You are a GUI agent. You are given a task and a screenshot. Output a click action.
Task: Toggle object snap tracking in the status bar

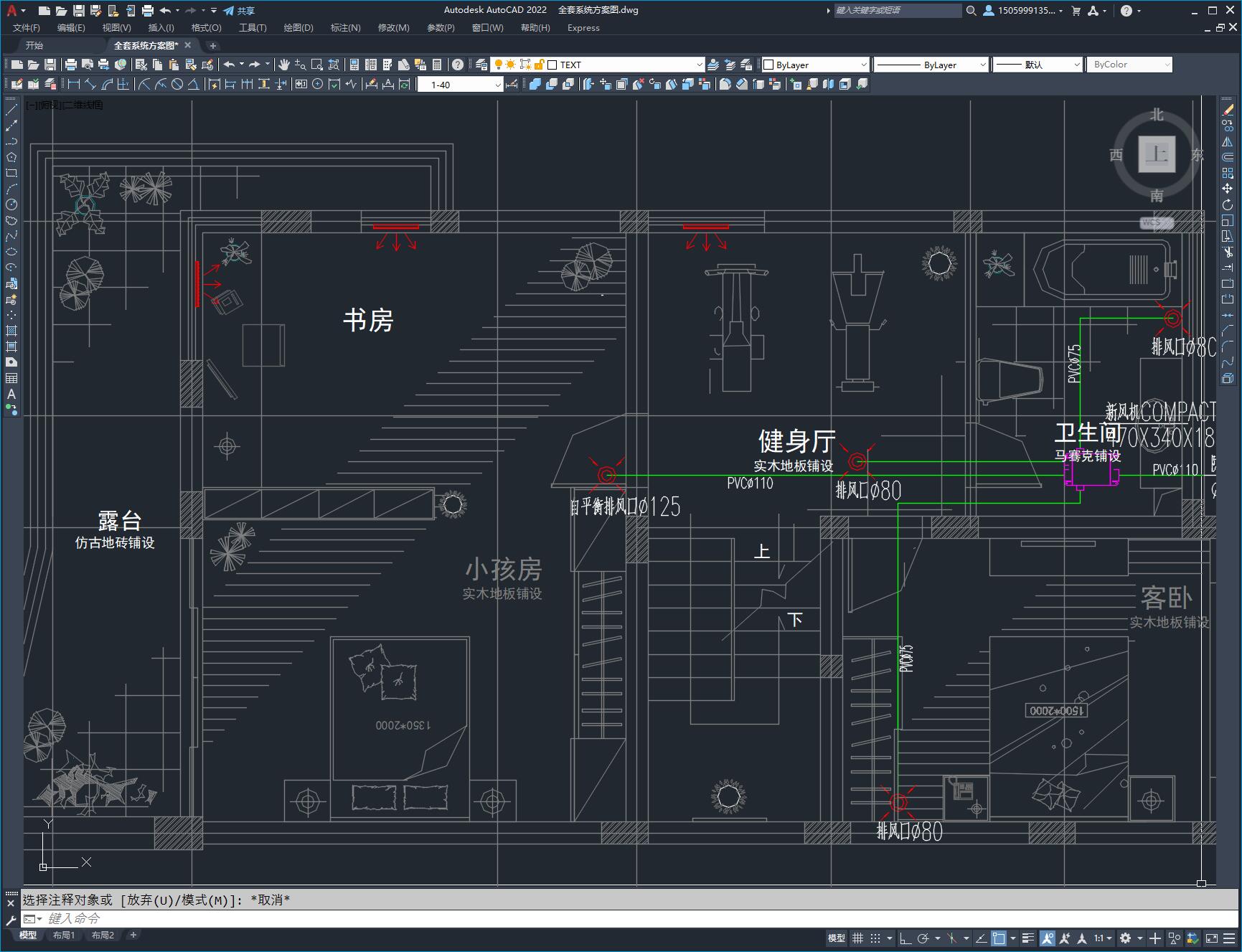coord(981,938)
